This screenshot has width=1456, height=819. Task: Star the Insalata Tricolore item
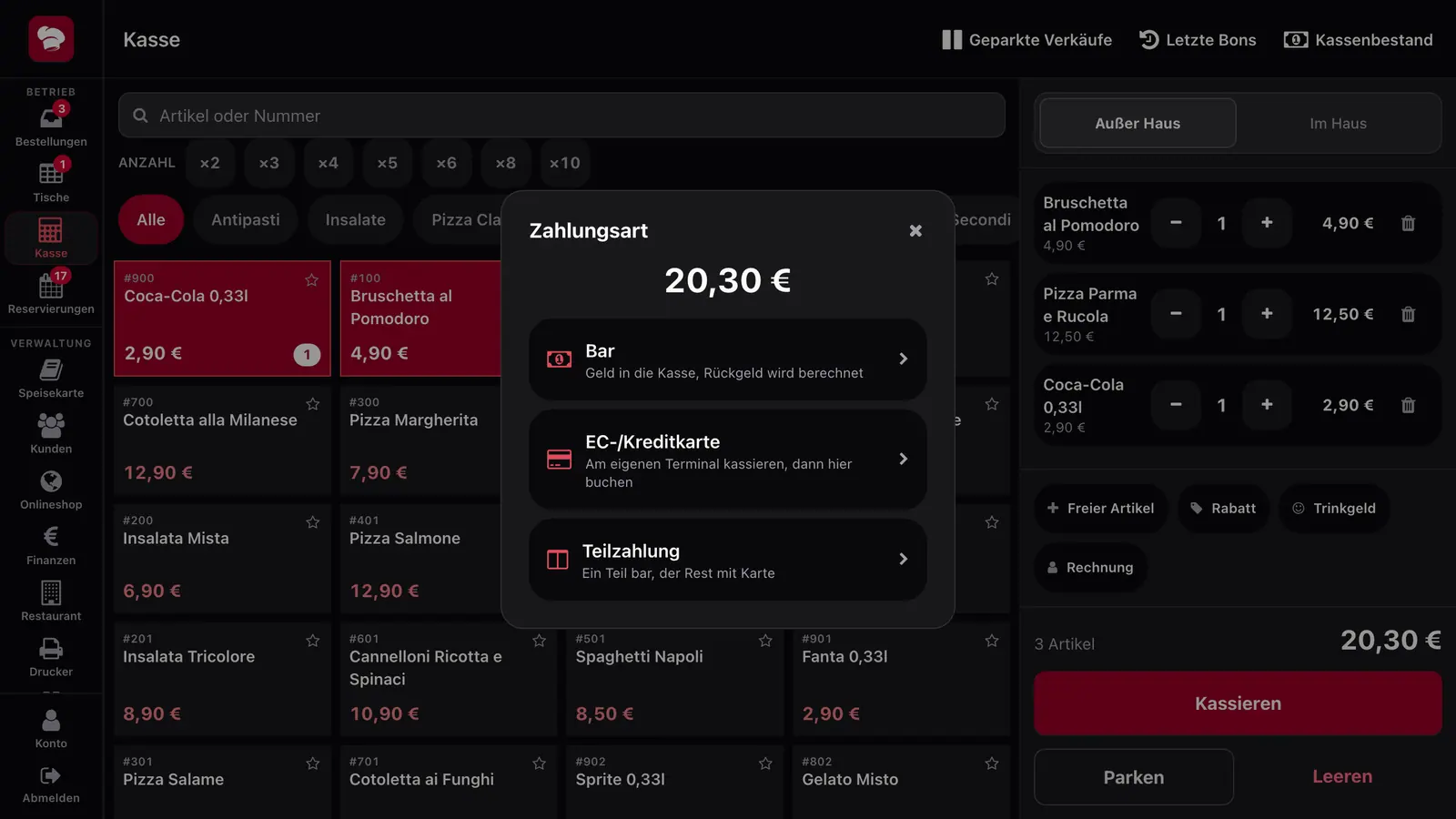click(x=313, y=641)
